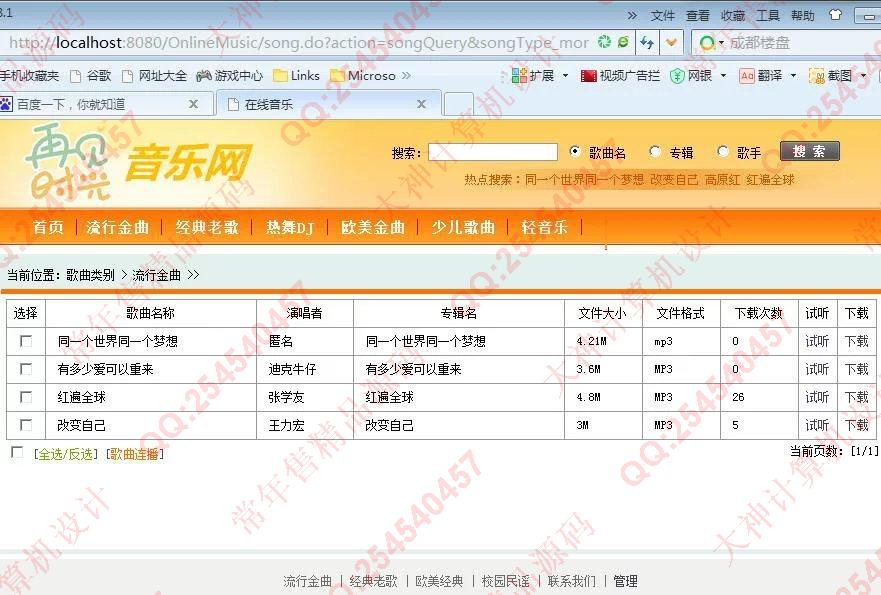This screenshot has width=881, height=595.
Task: Switch to the 百度一下 tab
Action: (106, 105)
